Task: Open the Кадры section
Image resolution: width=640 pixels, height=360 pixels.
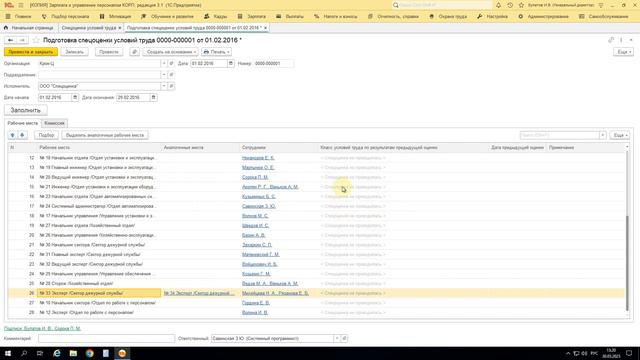Action: pyautogui.click(x=216, y=16)
